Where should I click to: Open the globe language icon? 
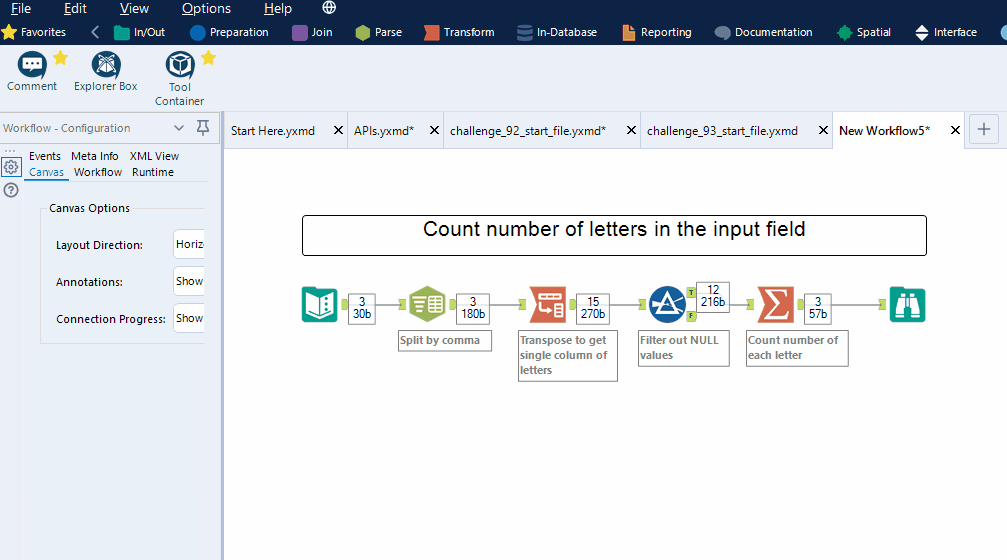(x=329, y=8)
